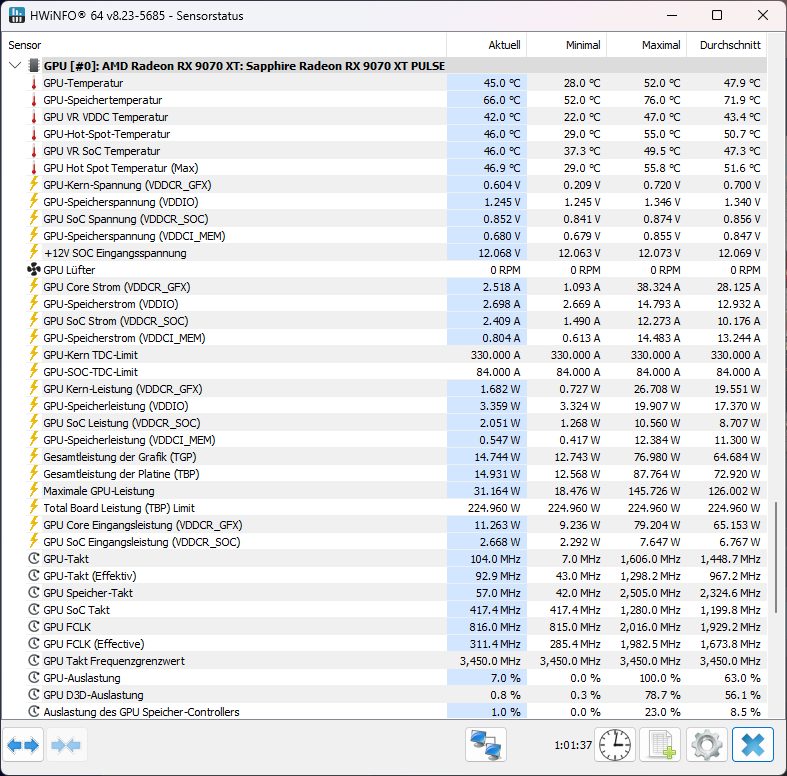Click the Aktuell column header

486,45
